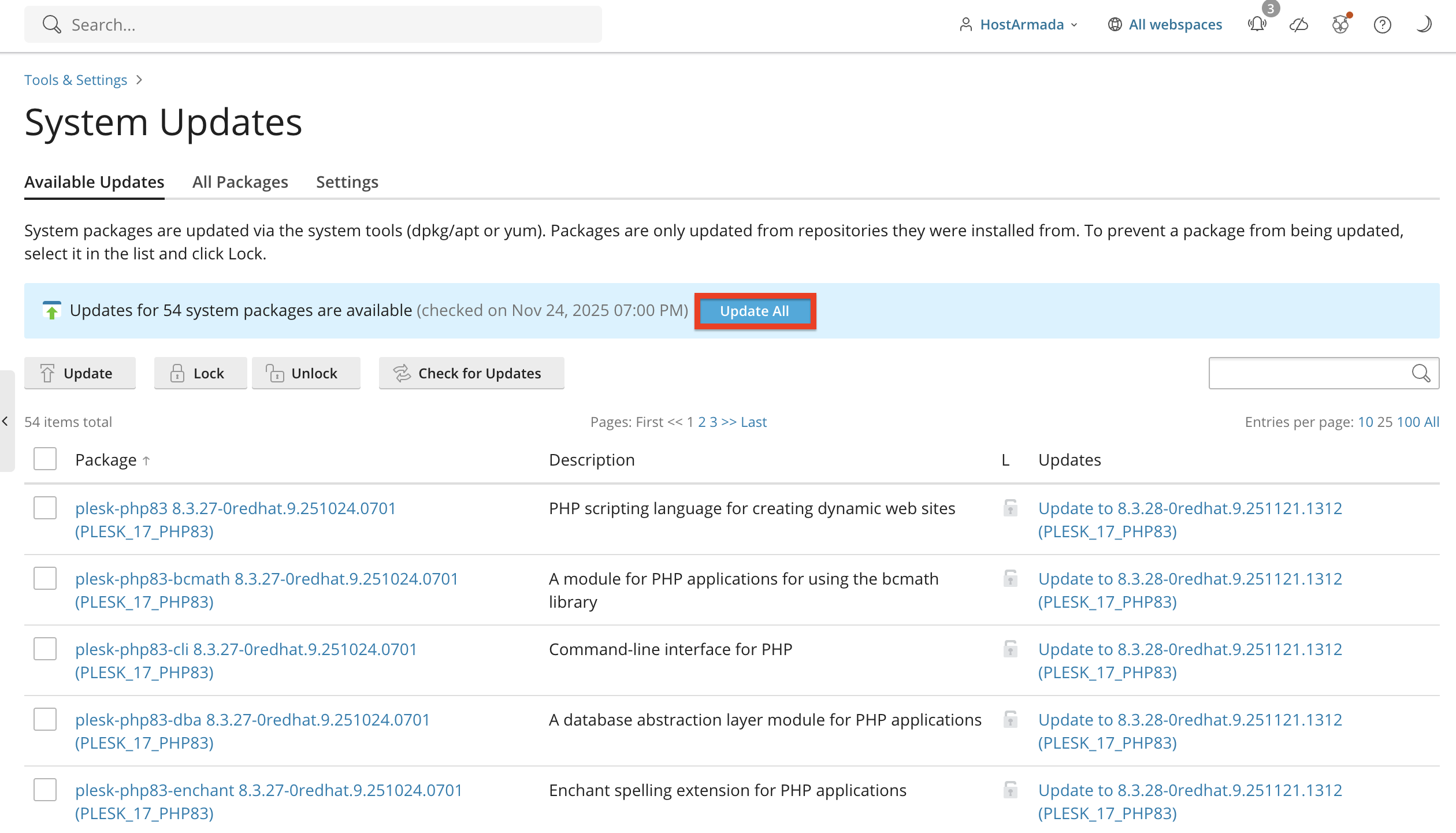Check the plesk-php83 package checkbox
The image size is (1456, 833).
[x=45, y=508]
